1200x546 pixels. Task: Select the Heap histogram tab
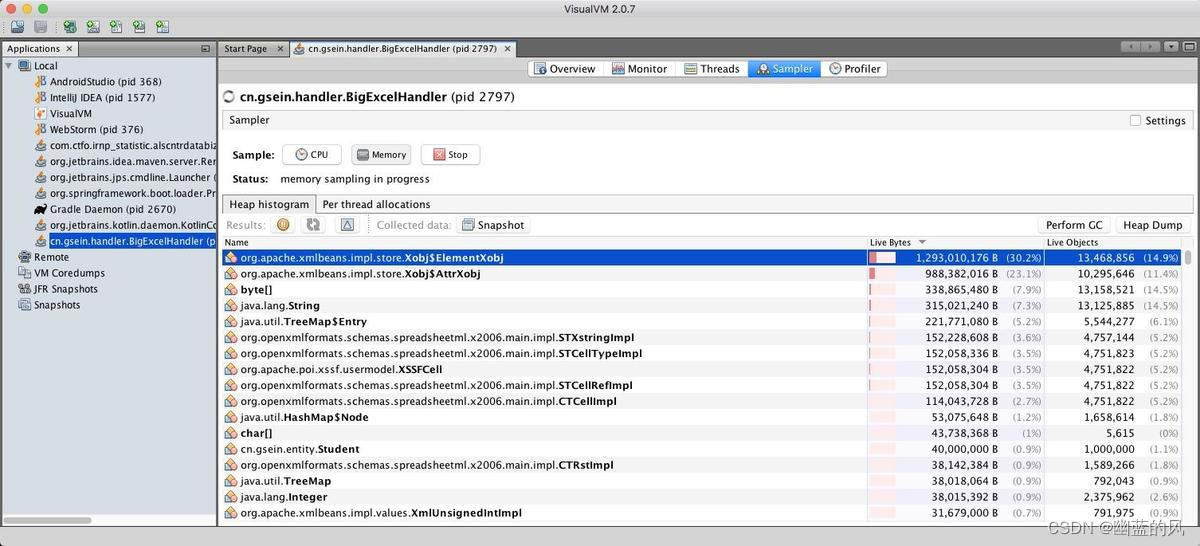pyautogui.click(x=269, y=204)
